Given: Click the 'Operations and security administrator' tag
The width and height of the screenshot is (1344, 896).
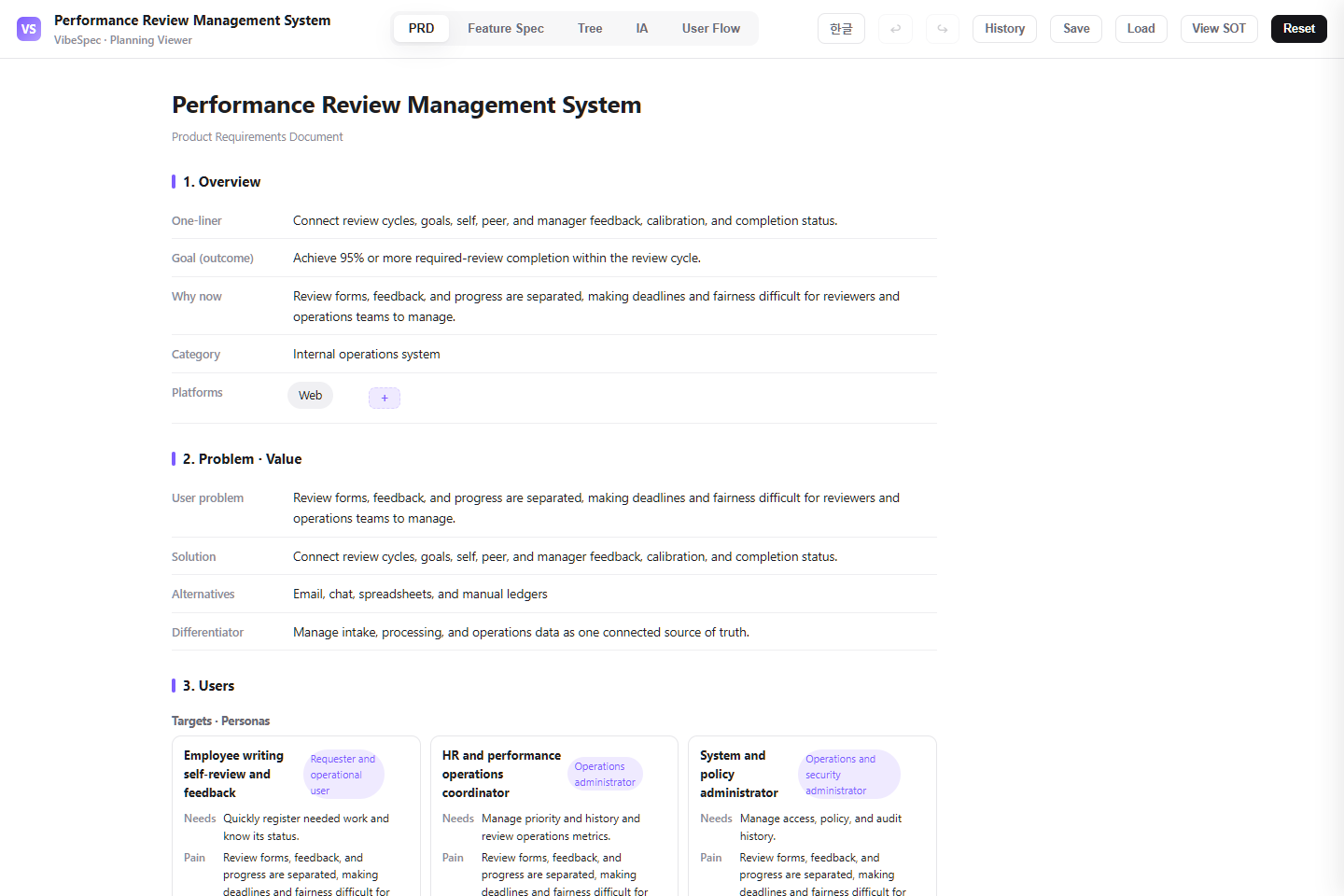Looking at the screenshot, I should [x=848, y=775].
